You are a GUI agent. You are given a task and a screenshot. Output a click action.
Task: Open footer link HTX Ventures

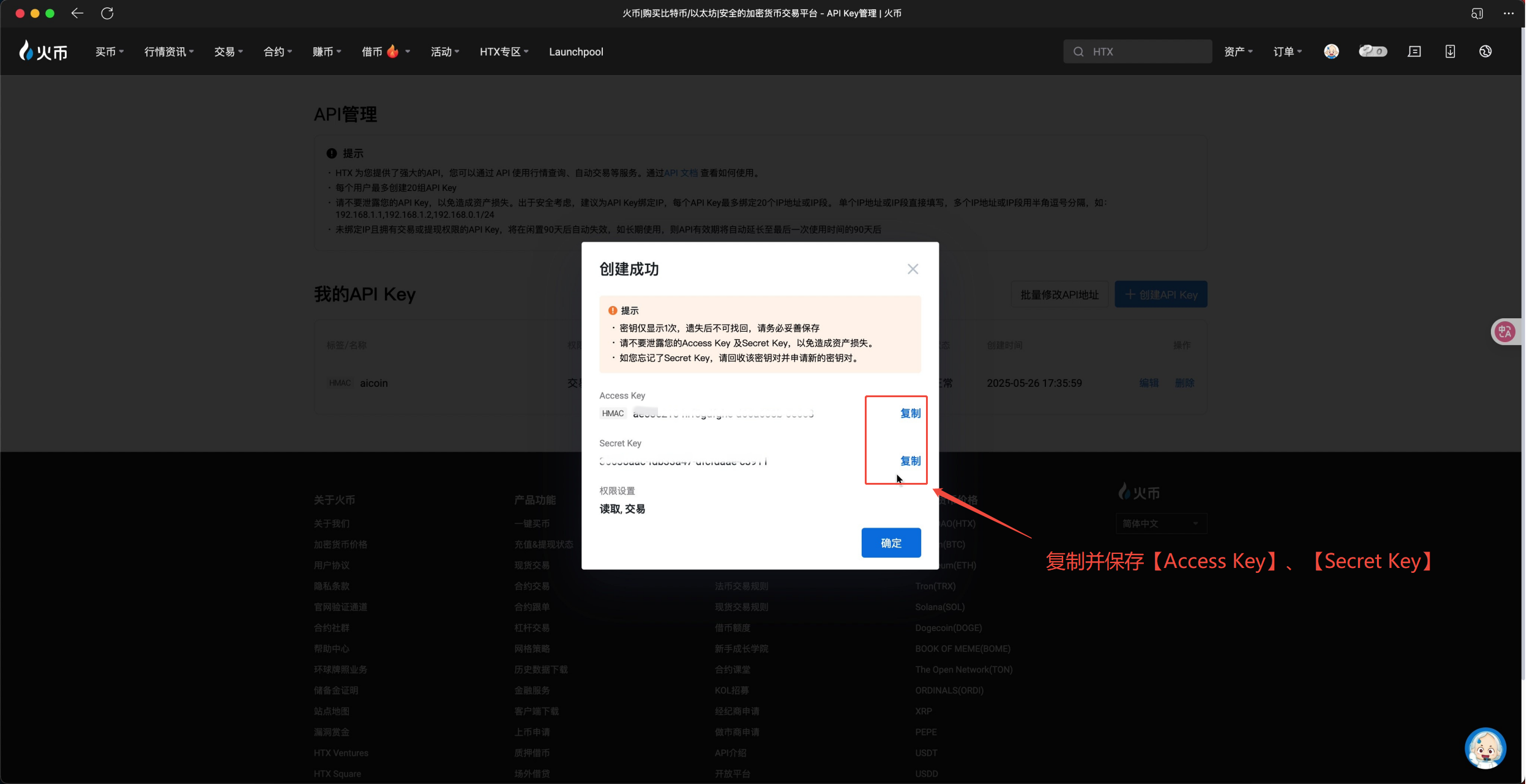point(341,753)
